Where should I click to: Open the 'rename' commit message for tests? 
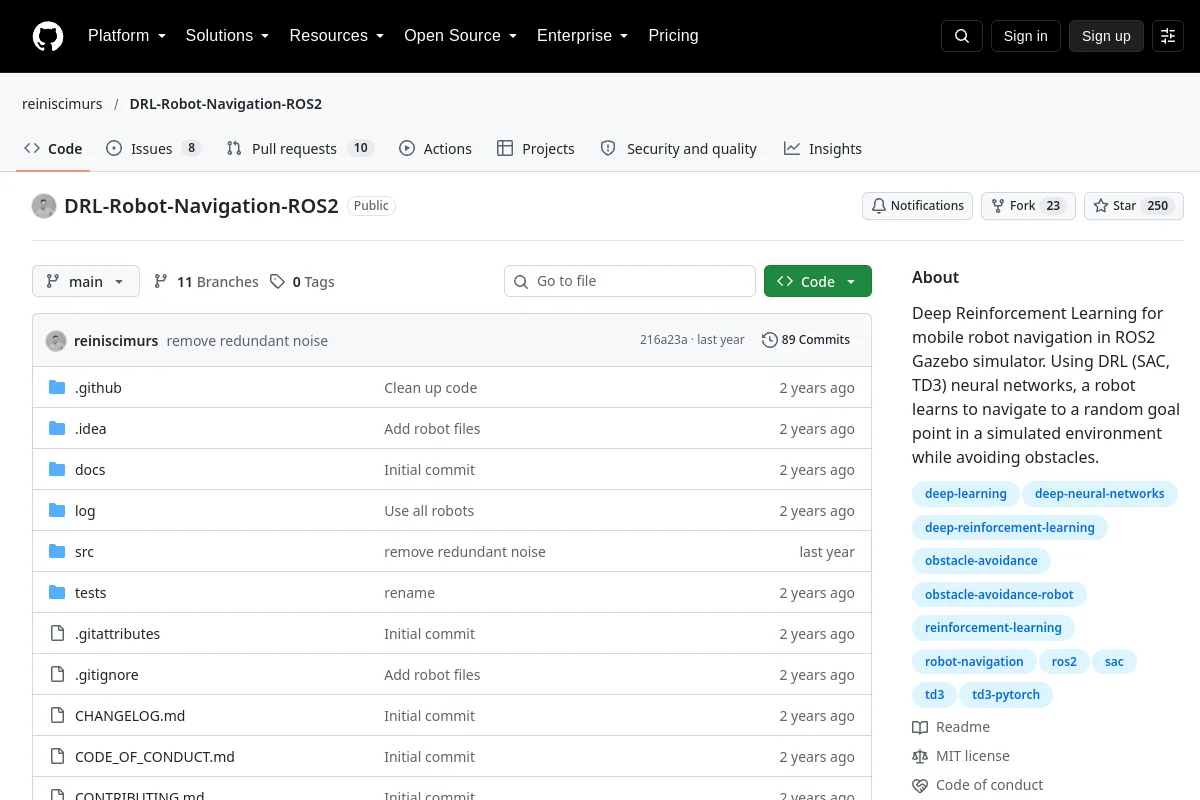(x=410, y=593)
